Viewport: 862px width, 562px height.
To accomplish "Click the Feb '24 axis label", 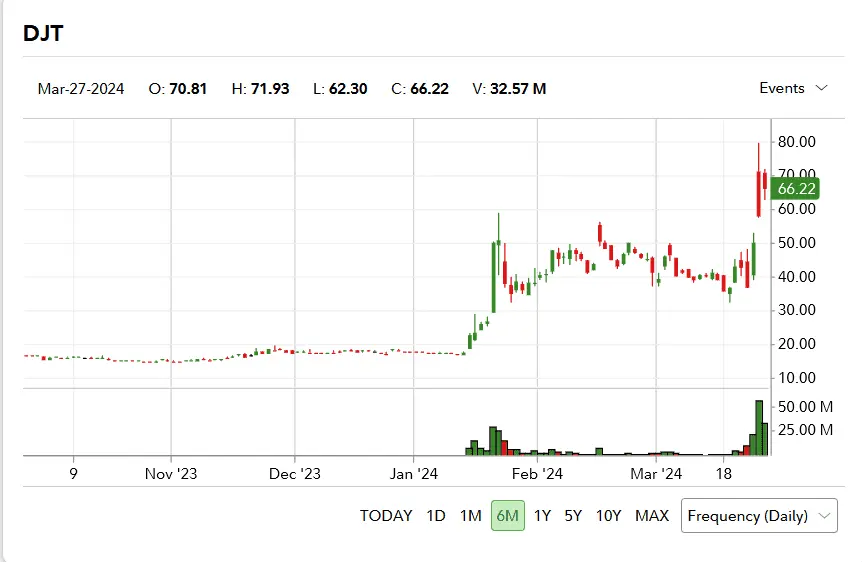I will pos(537,473).
